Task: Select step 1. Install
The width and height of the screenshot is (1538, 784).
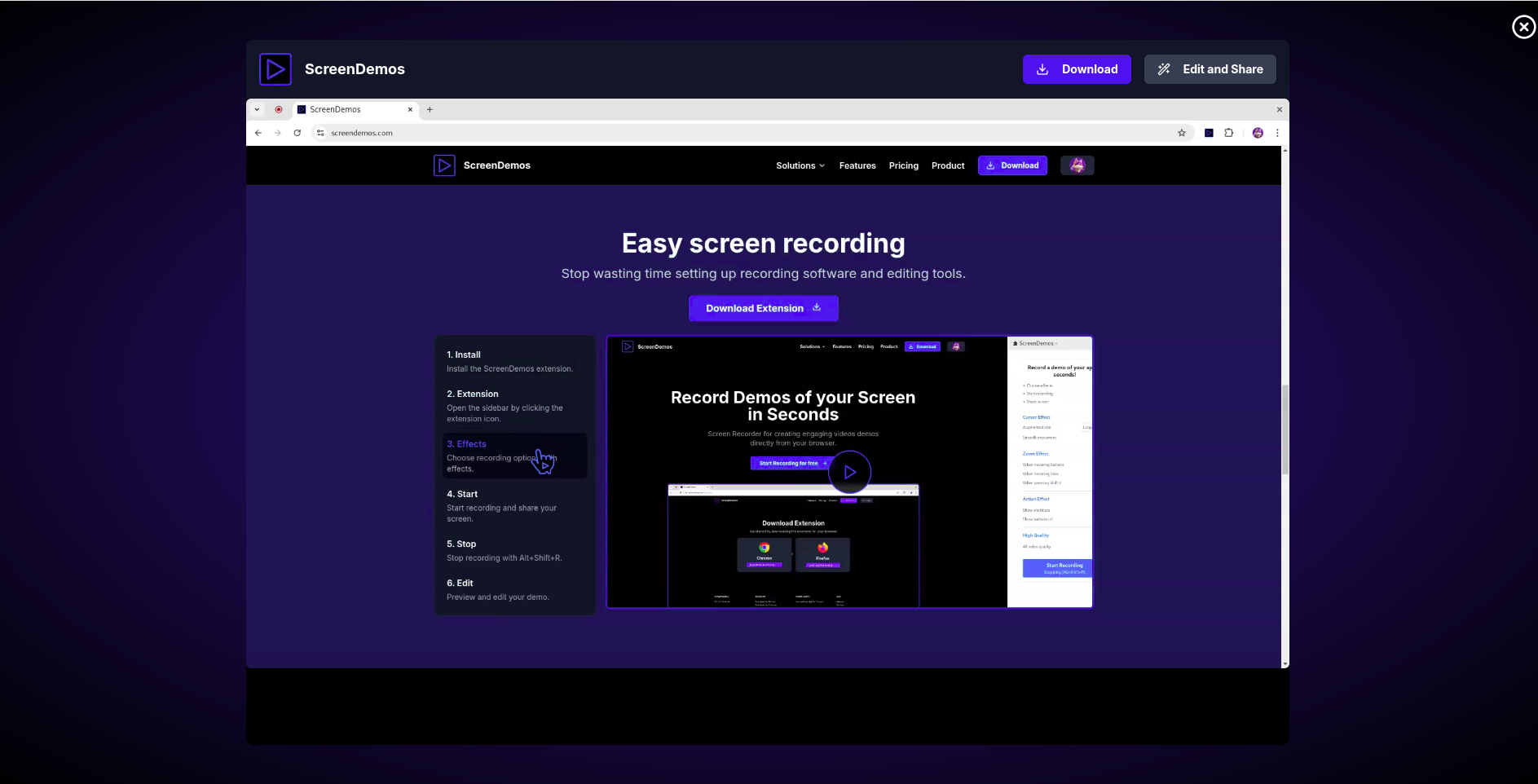Action: (515, 362)
